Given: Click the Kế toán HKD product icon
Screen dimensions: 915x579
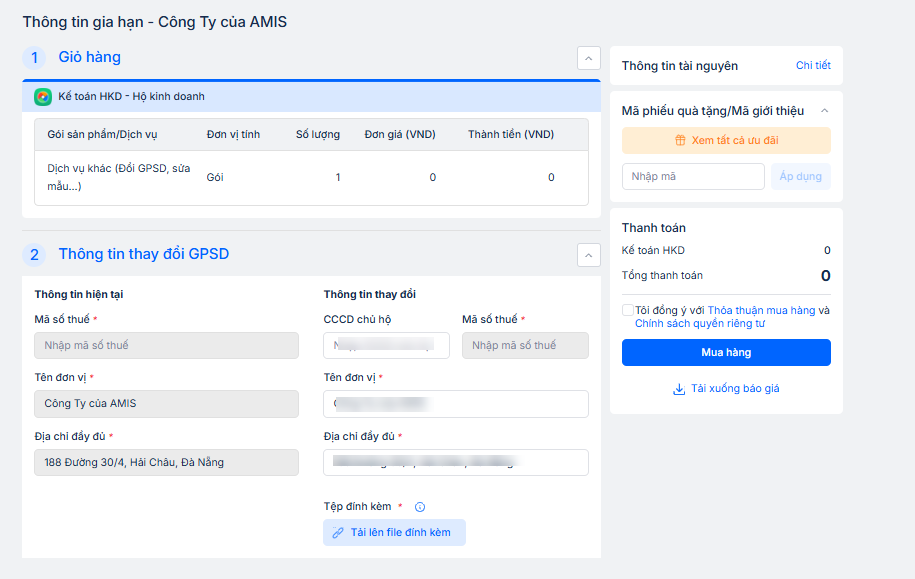Looking at the screenshot, I should tap(43, 97).
